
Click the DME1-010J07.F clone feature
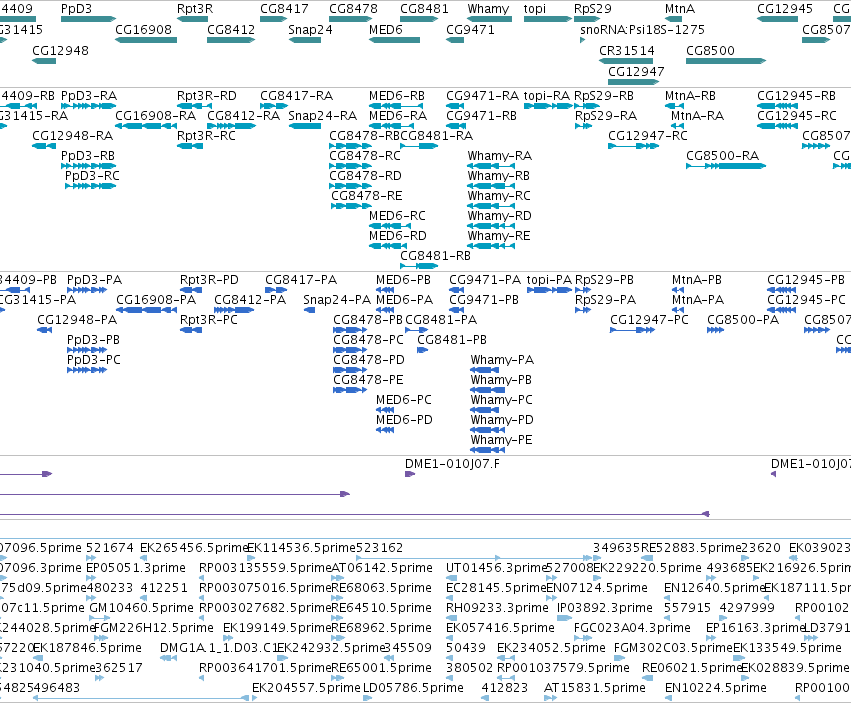410,474
